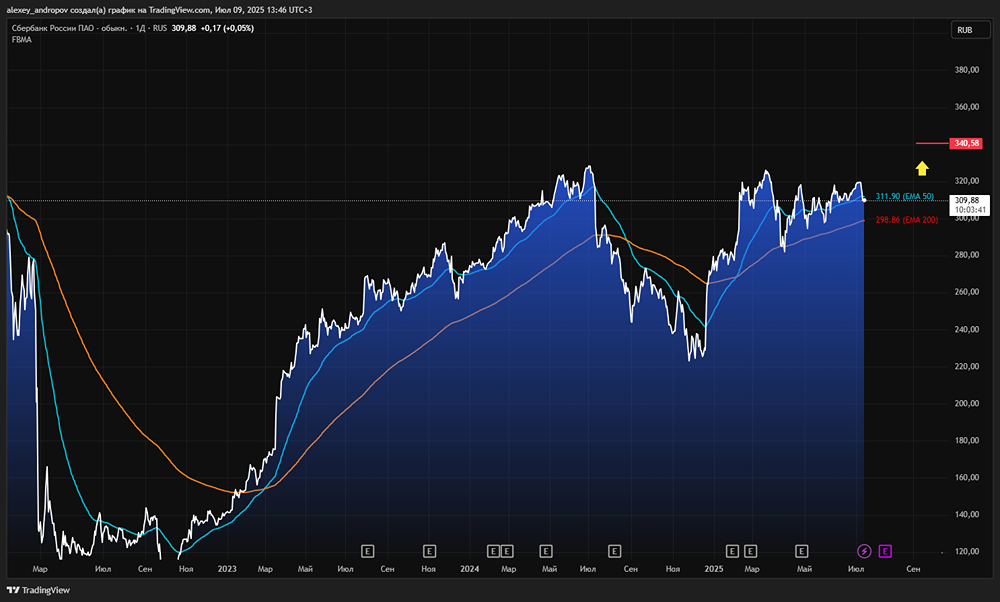Click earnings marker just after 2024 label

(x=493, y=551)
